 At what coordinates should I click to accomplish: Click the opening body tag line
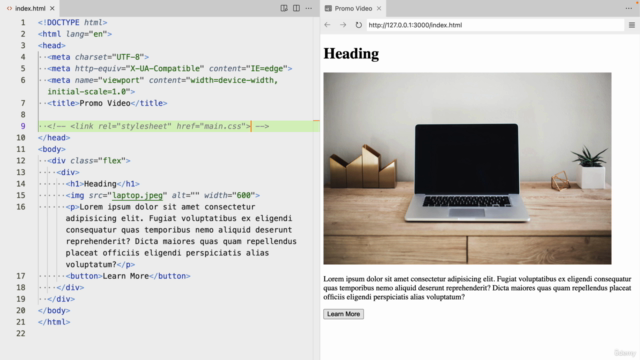(x=51, y=149)
